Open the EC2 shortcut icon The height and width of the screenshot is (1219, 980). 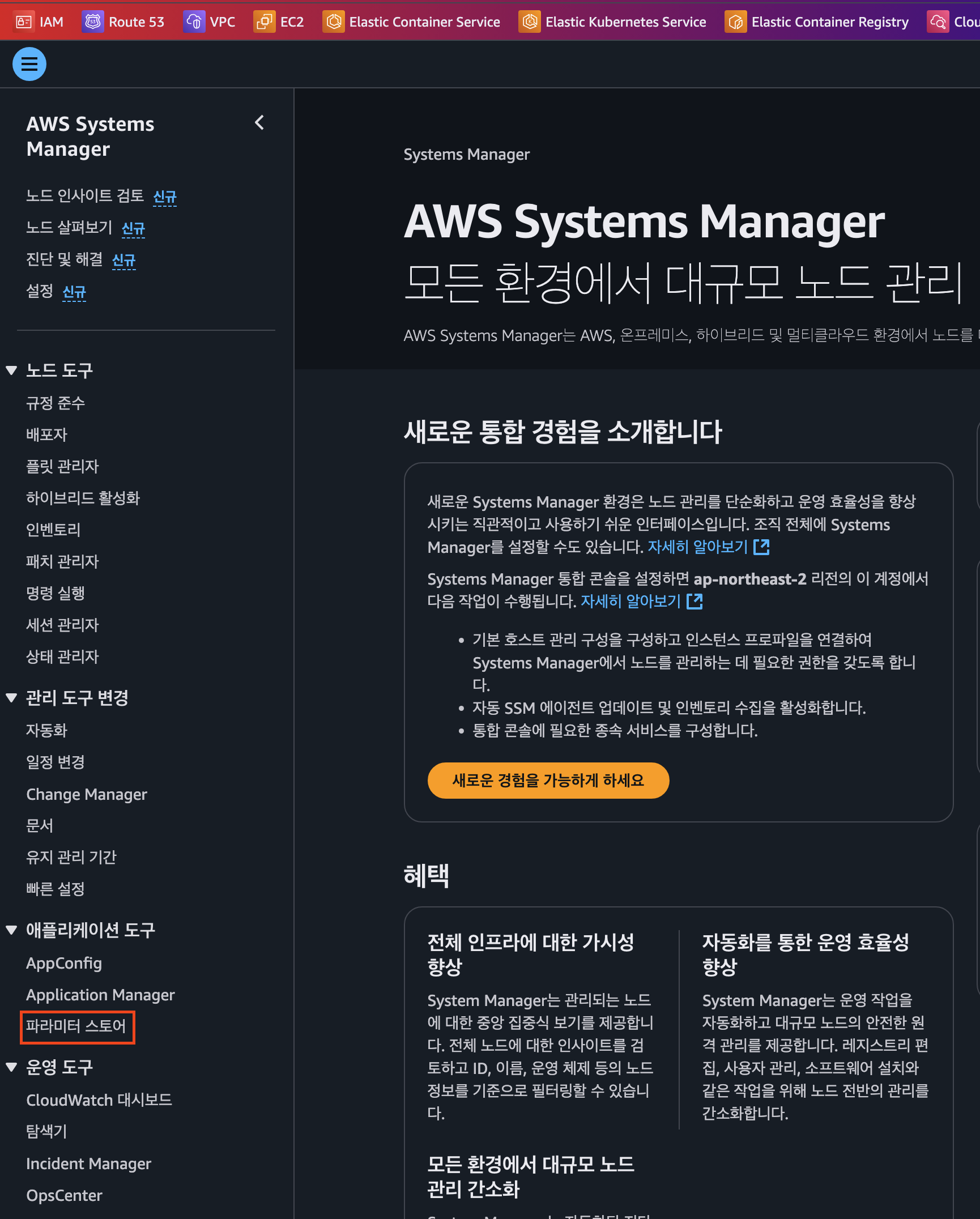(264, 22)
